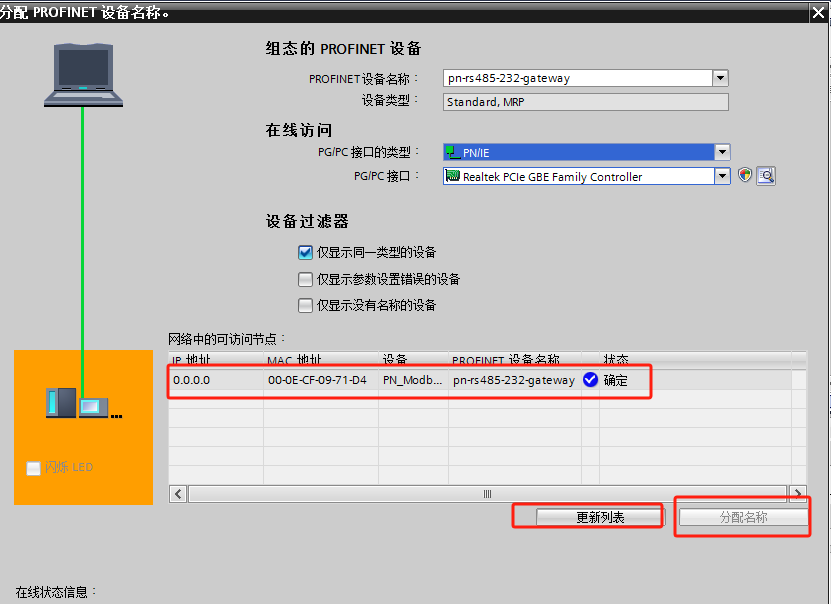This screenshot has width=831, height=604.
Task: Close the PROFINET device name dialog
Action: pos(818,13)
